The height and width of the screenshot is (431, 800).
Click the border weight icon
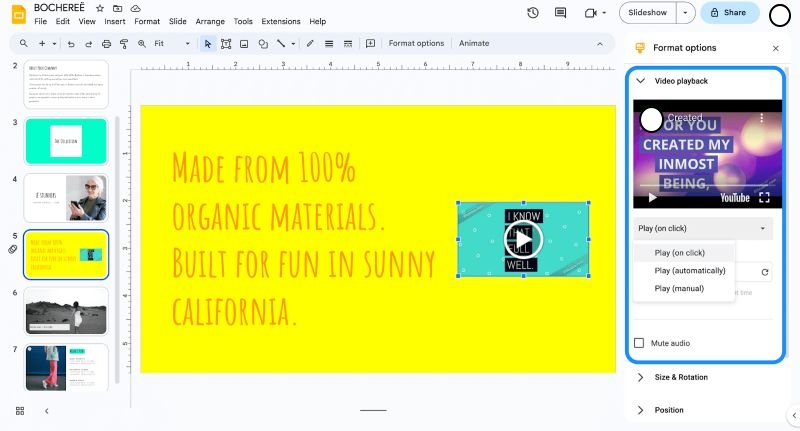329,44
